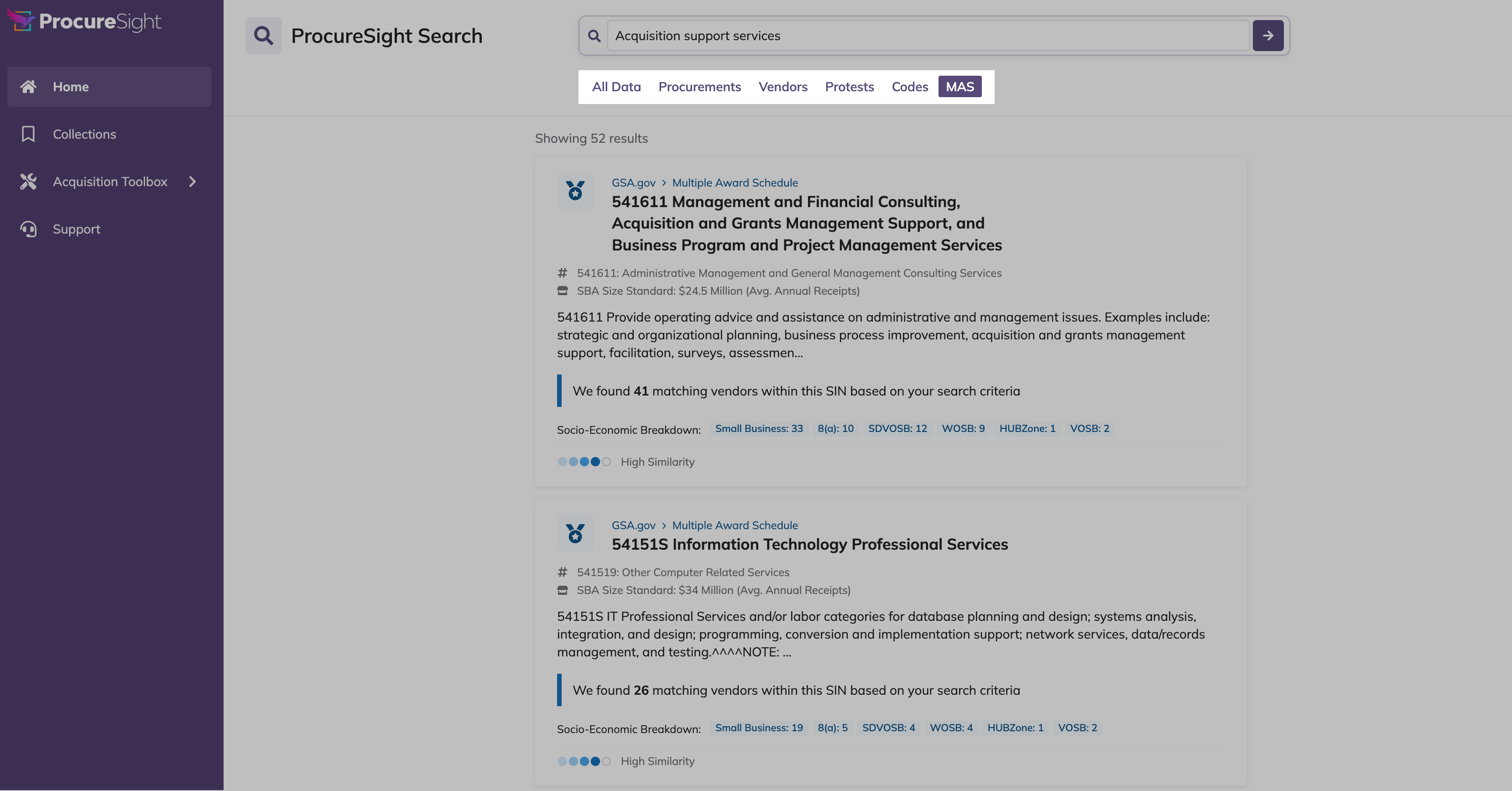Open GSA.gov link in the 54151S result

[633, 526]
